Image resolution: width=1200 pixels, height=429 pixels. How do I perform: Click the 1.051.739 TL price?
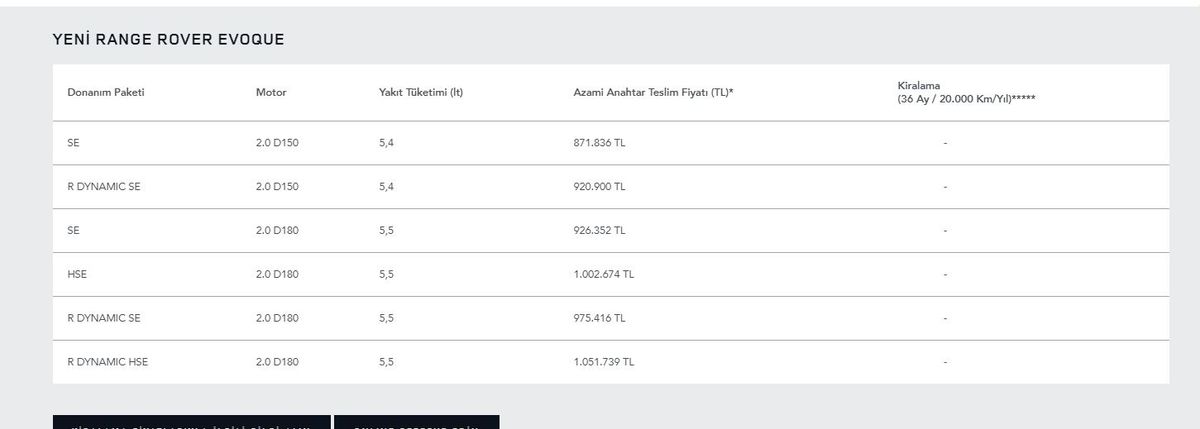pos(603,362)
